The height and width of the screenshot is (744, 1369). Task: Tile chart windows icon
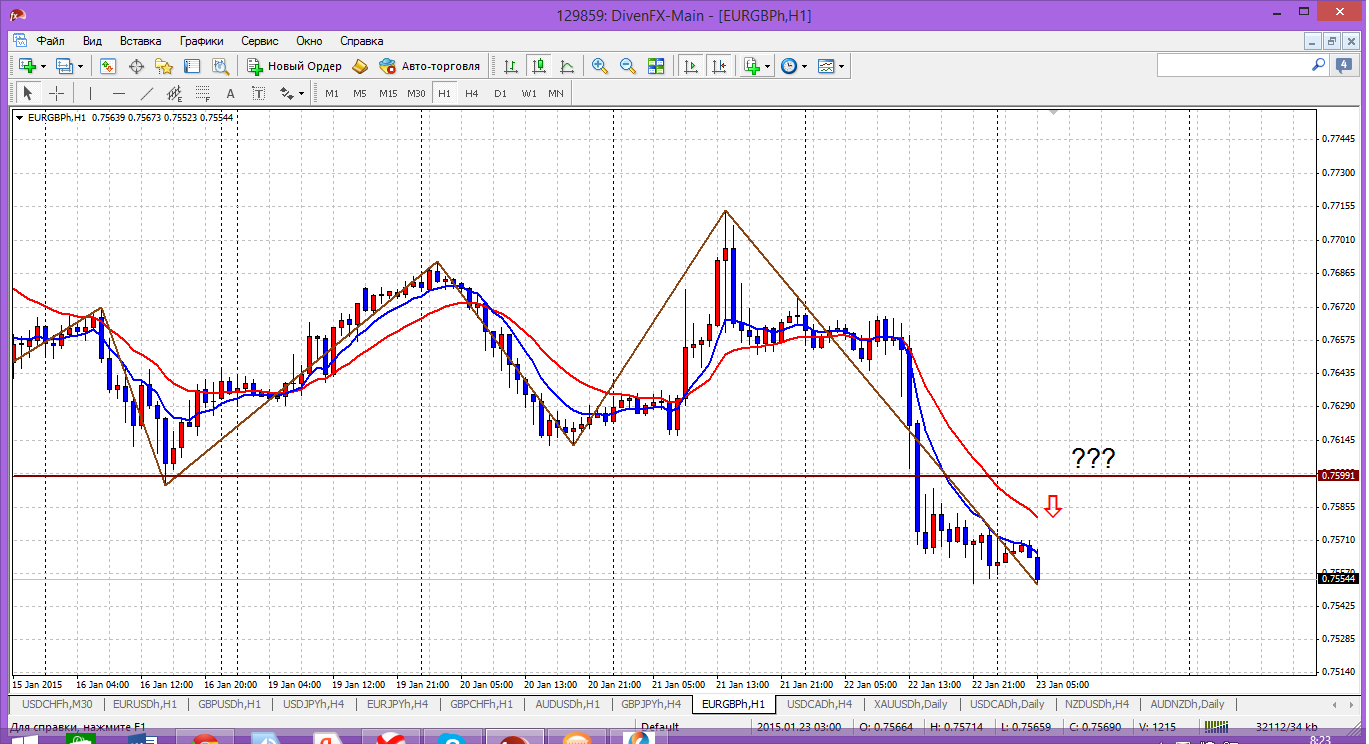coord(656,66)
